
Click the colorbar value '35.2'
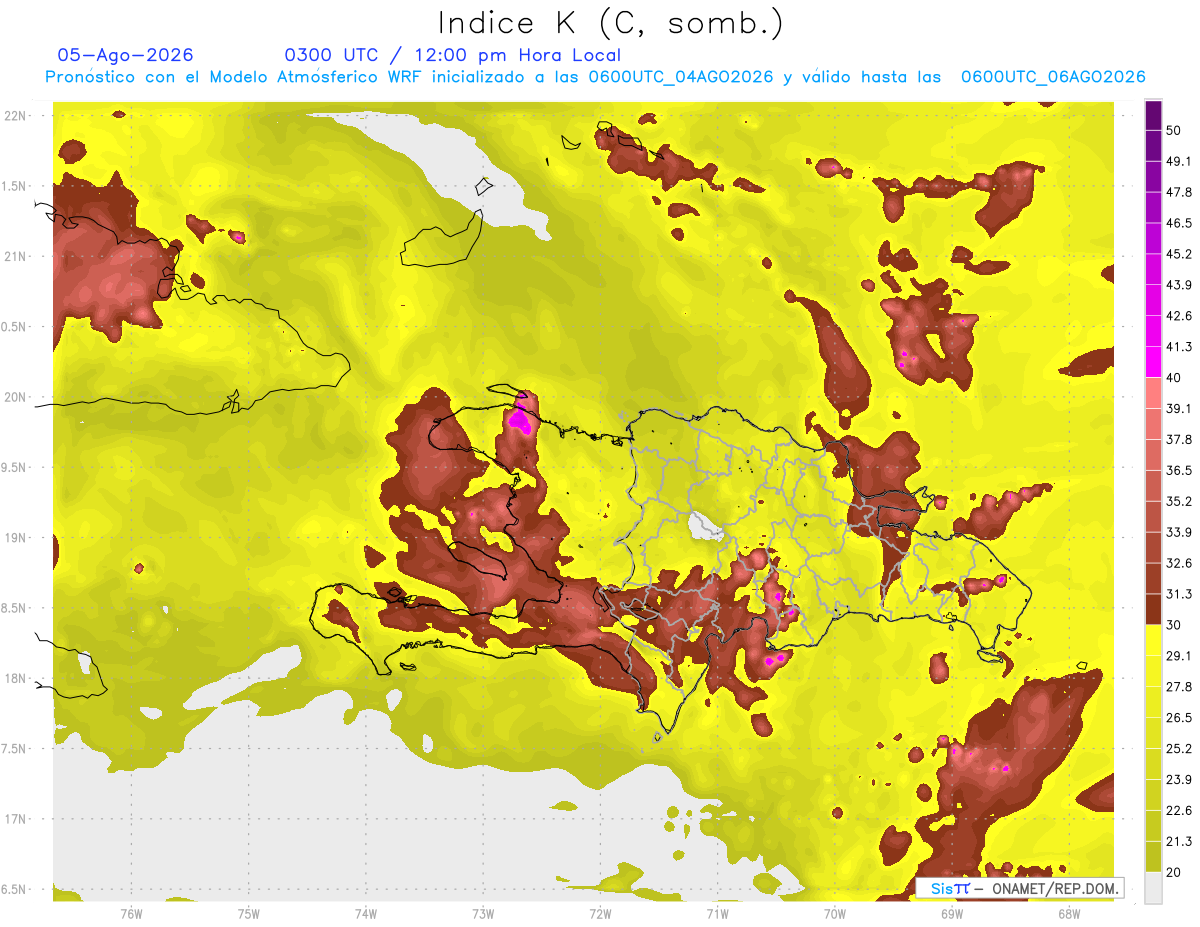click(x=1178, y=501)
